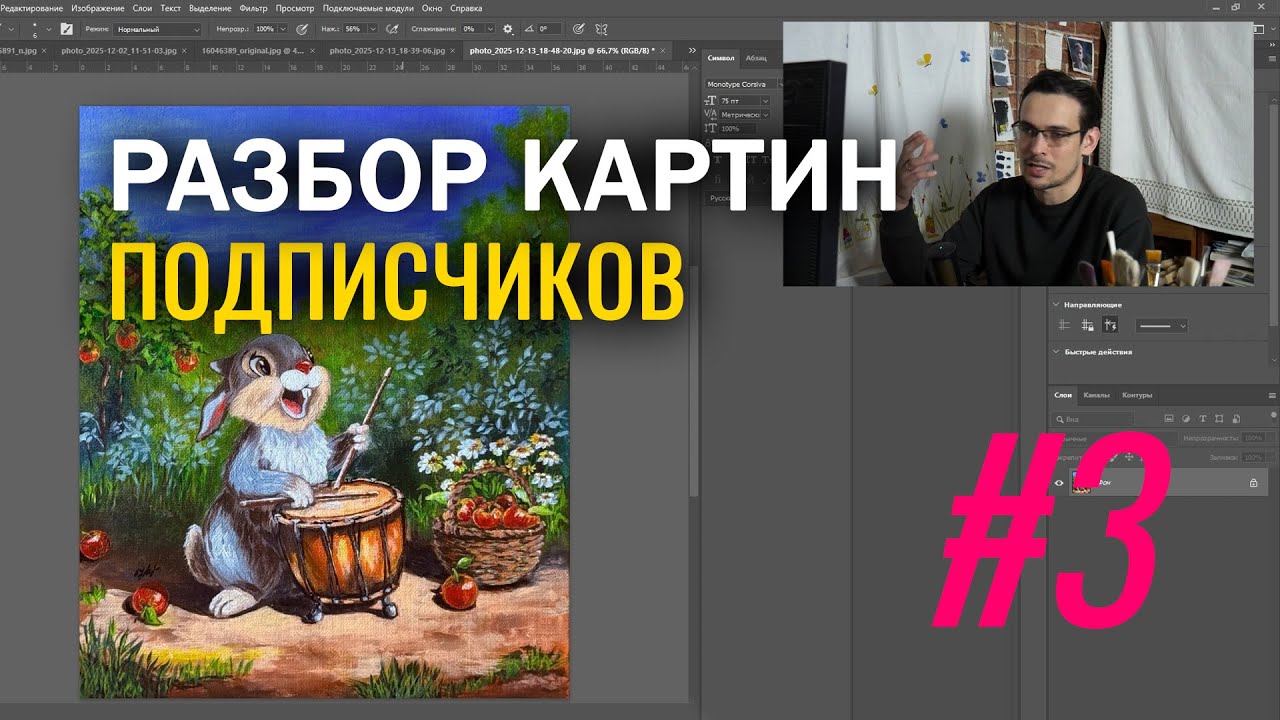Viewport: 1280px width, 720px height.
Task: Switch to 16046389_original.jpg tab
Action: tap(253, 49)
